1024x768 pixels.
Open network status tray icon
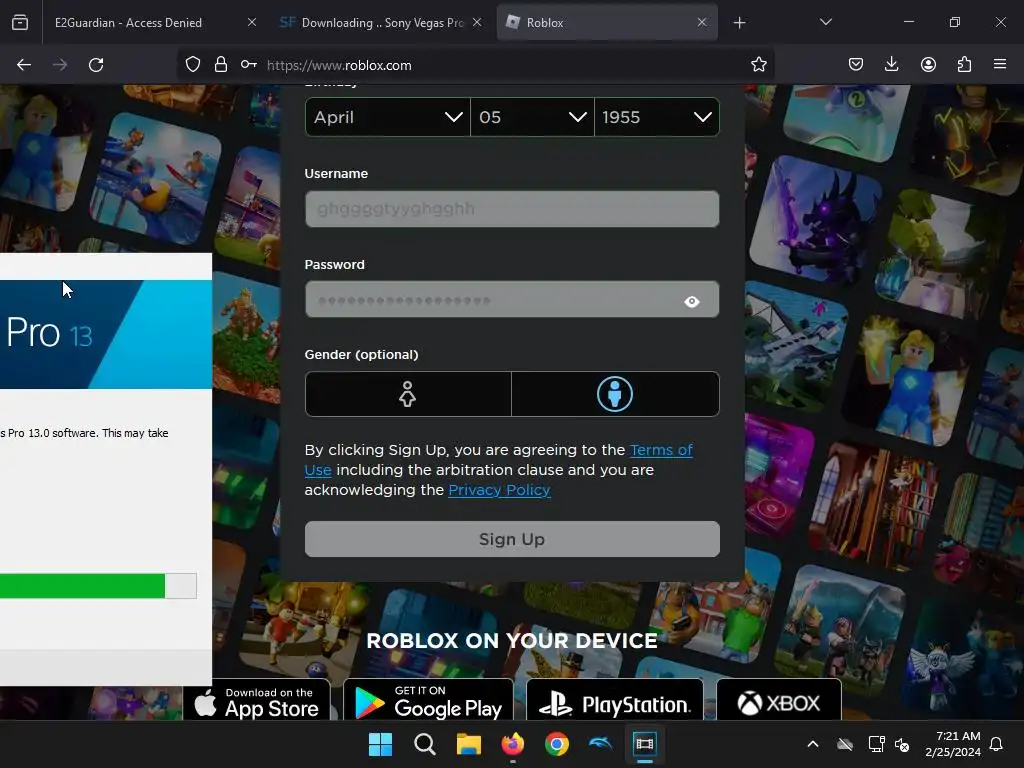876,744
